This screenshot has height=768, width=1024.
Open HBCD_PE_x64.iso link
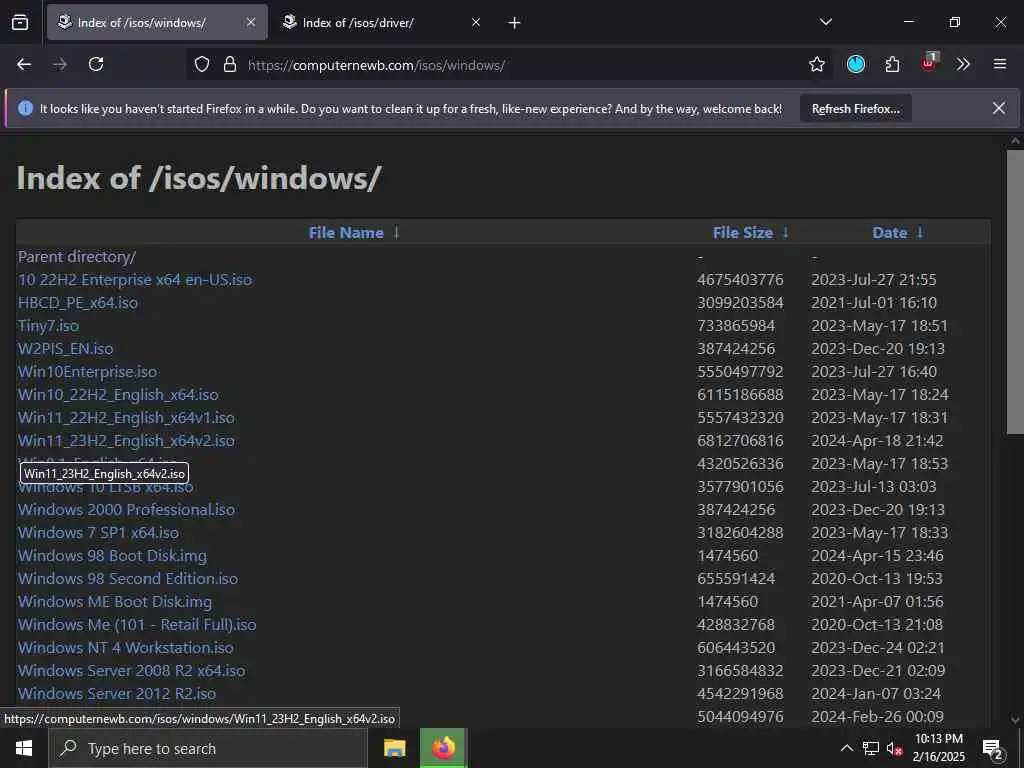click(78, 302)
